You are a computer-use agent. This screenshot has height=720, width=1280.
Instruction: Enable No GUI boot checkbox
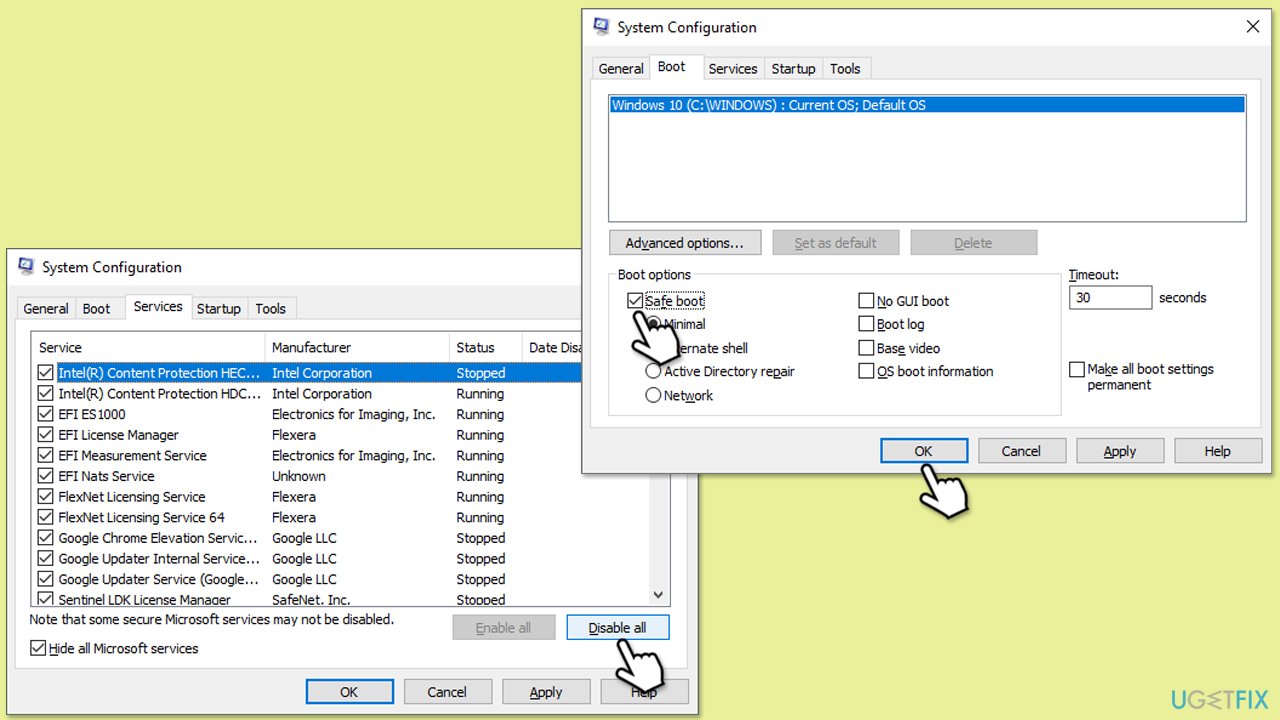tap(867, 301)
